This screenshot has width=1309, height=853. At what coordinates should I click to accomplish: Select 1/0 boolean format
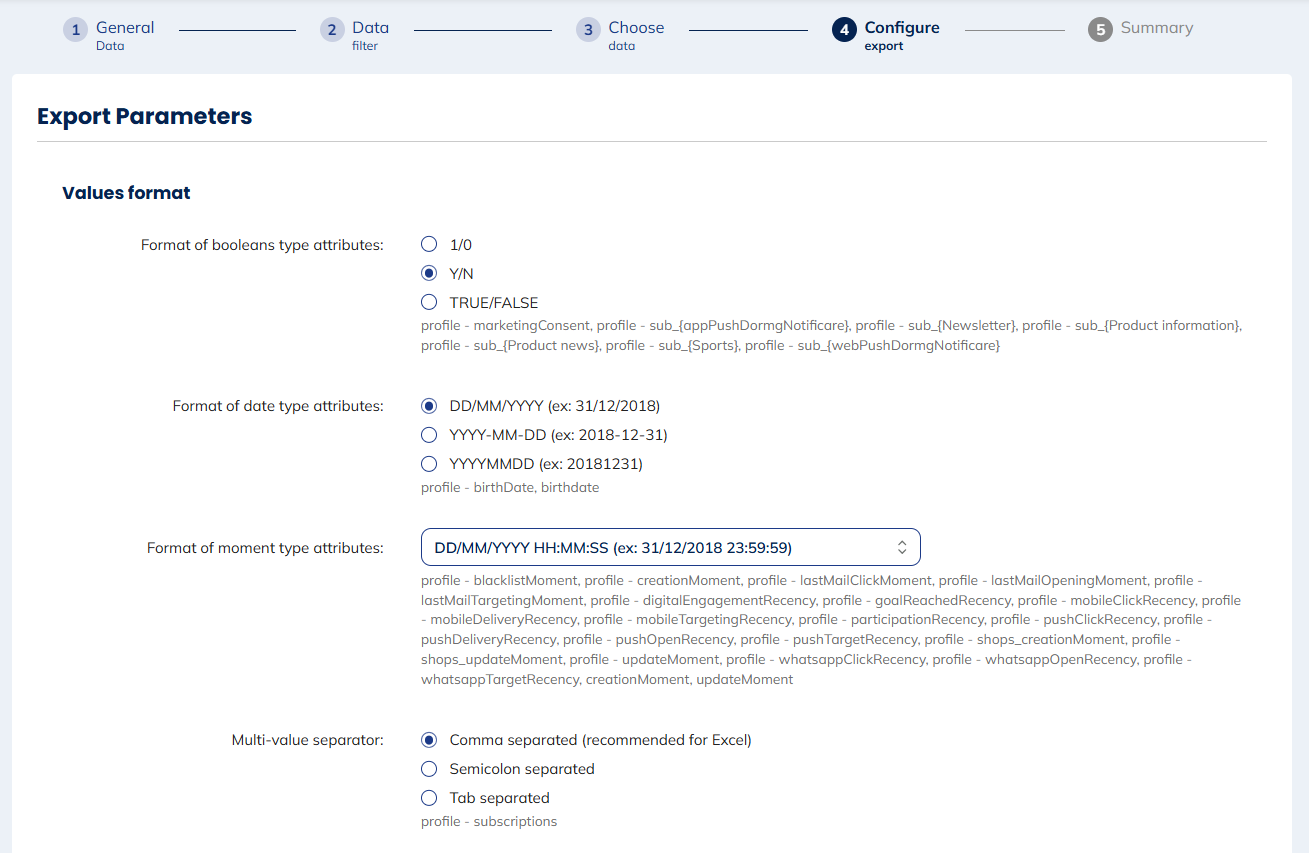tap(429, 244)
